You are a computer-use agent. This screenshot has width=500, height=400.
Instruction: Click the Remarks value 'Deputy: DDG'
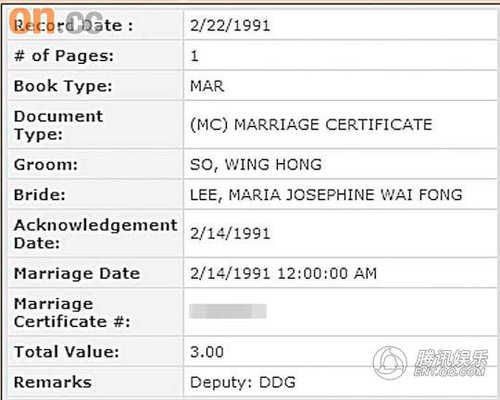pyautogui.click(x=243, y=382)
